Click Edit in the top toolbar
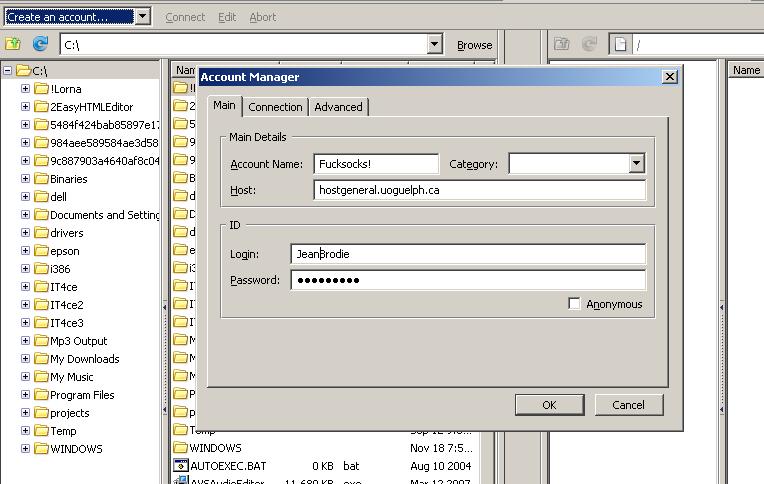The width and height of the screenshot is (764, 484). [227, 17]
